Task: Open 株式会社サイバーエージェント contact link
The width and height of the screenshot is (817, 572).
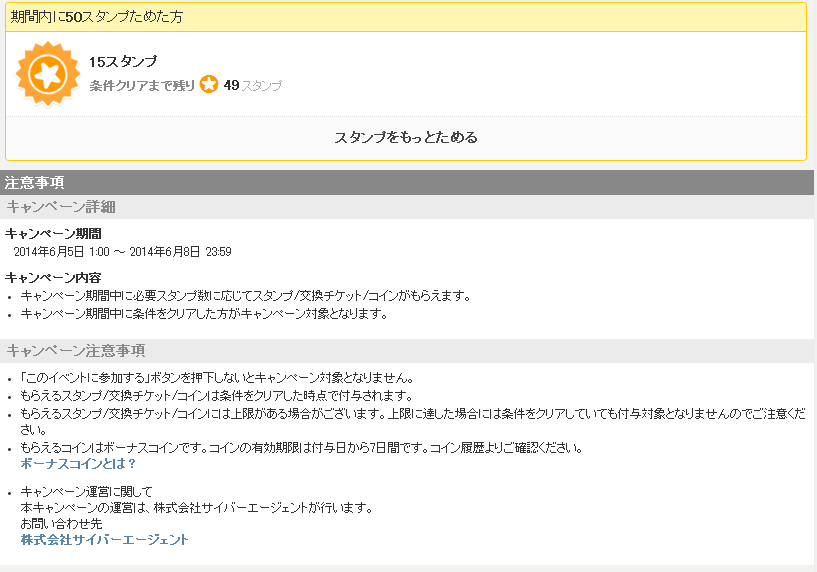Action: pos(104,540)
